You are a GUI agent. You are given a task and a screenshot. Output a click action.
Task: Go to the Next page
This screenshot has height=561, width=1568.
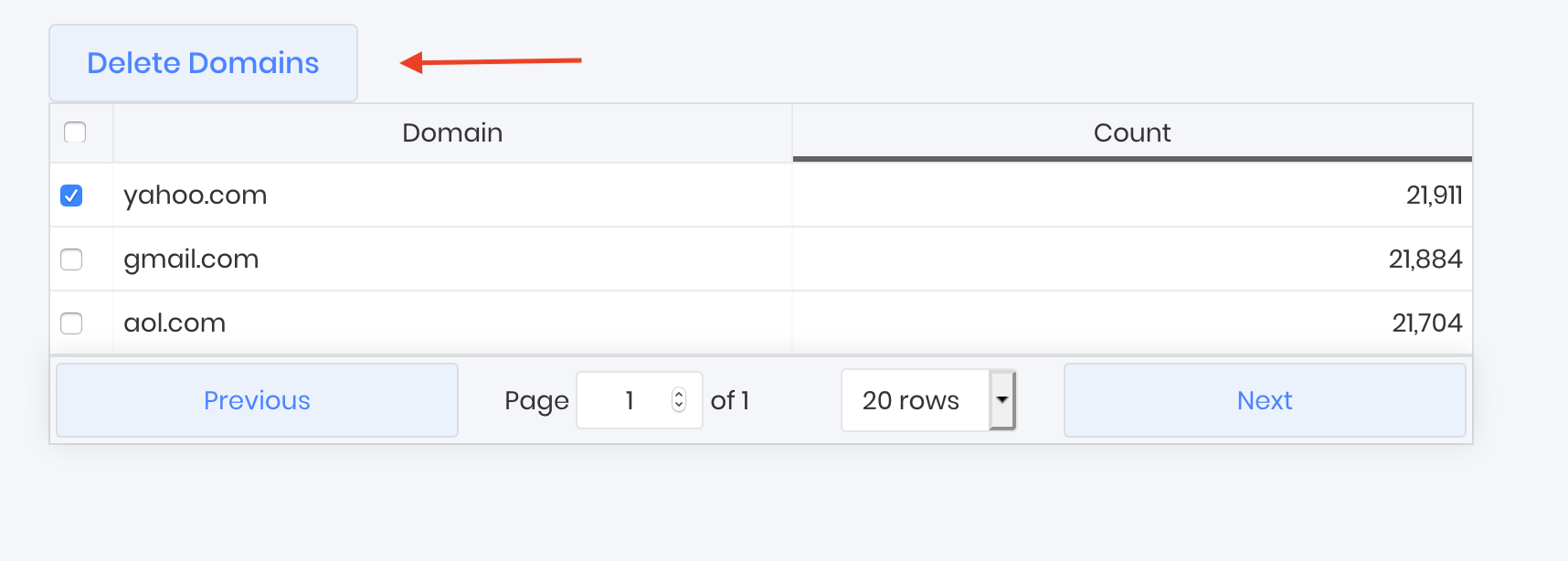[1264, 400]
